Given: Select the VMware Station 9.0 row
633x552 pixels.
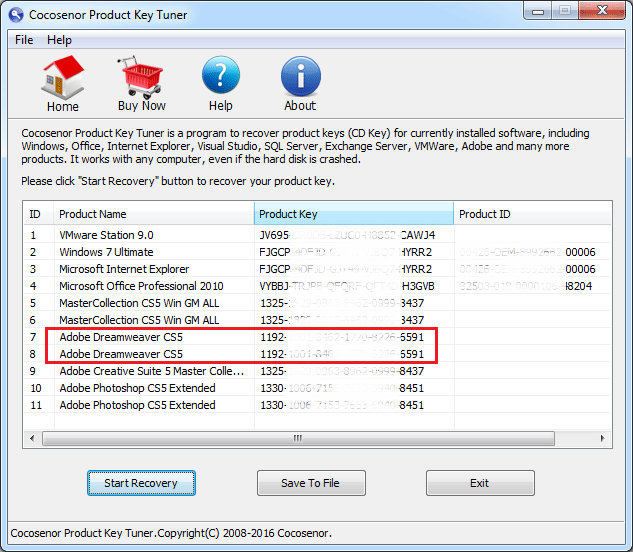Looking at the screenshot, I should pyautogui.click(x=317, y=235).
